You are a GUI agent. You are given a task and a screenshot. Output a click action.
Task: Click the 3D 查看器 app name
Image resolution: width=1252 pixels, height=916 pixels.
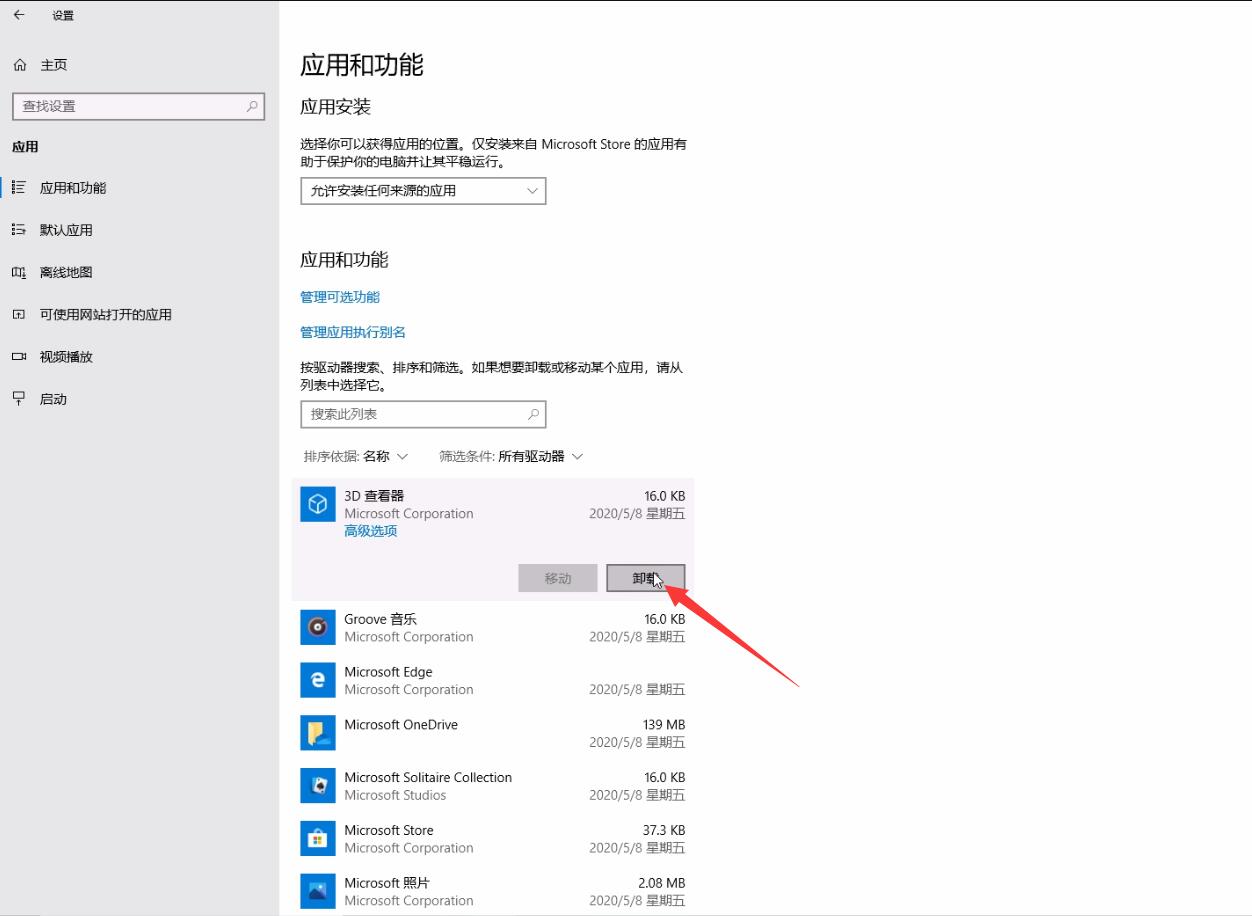(x=374, y=495)
